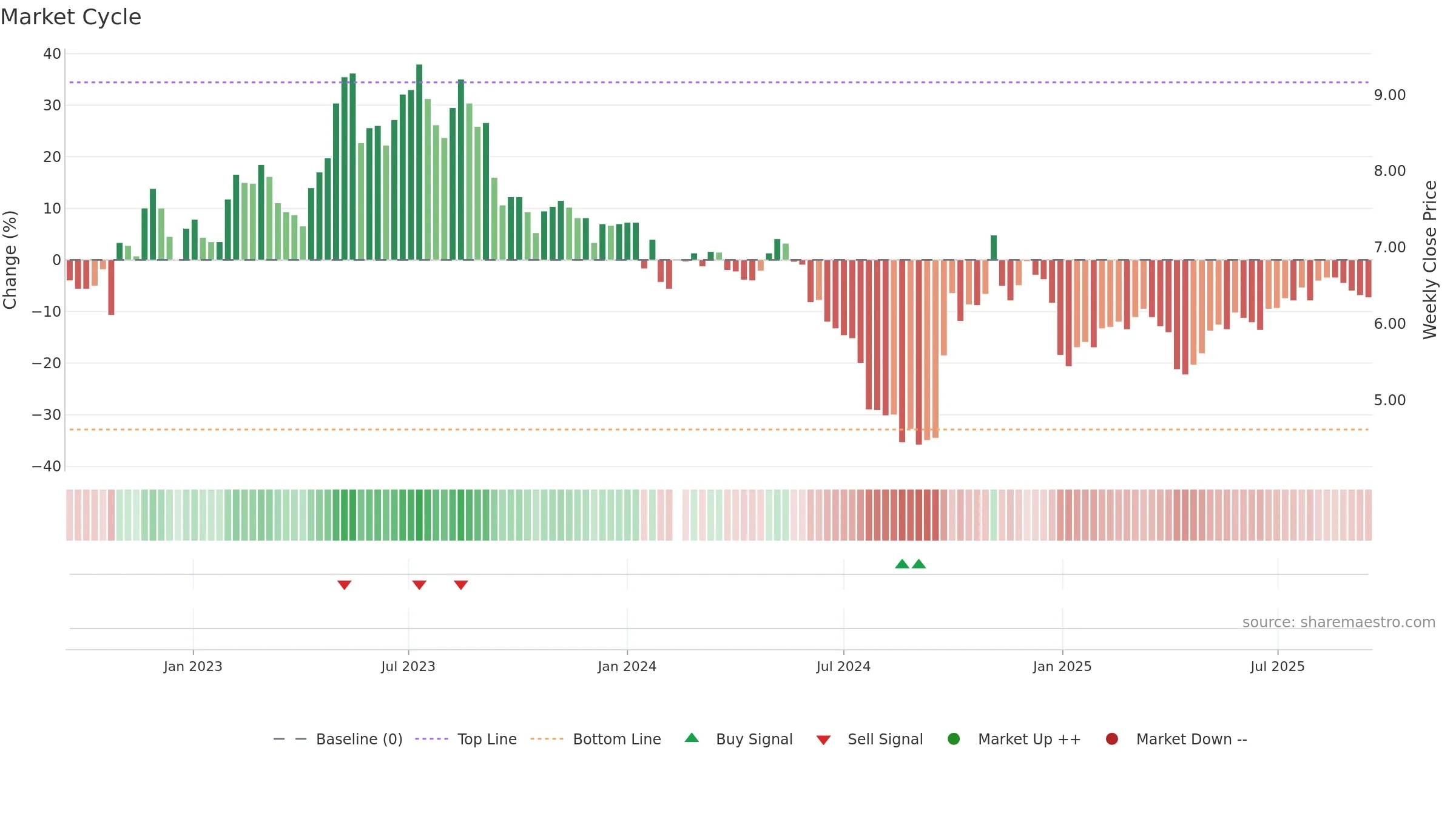Click the green Market Up circle icon

click(954, 739)
